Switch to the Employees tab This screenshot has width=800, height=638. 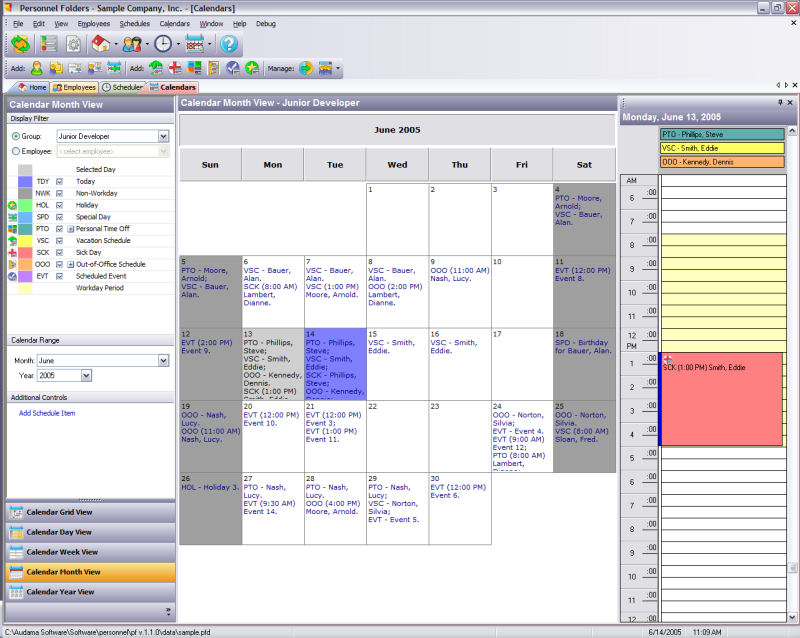75,88
